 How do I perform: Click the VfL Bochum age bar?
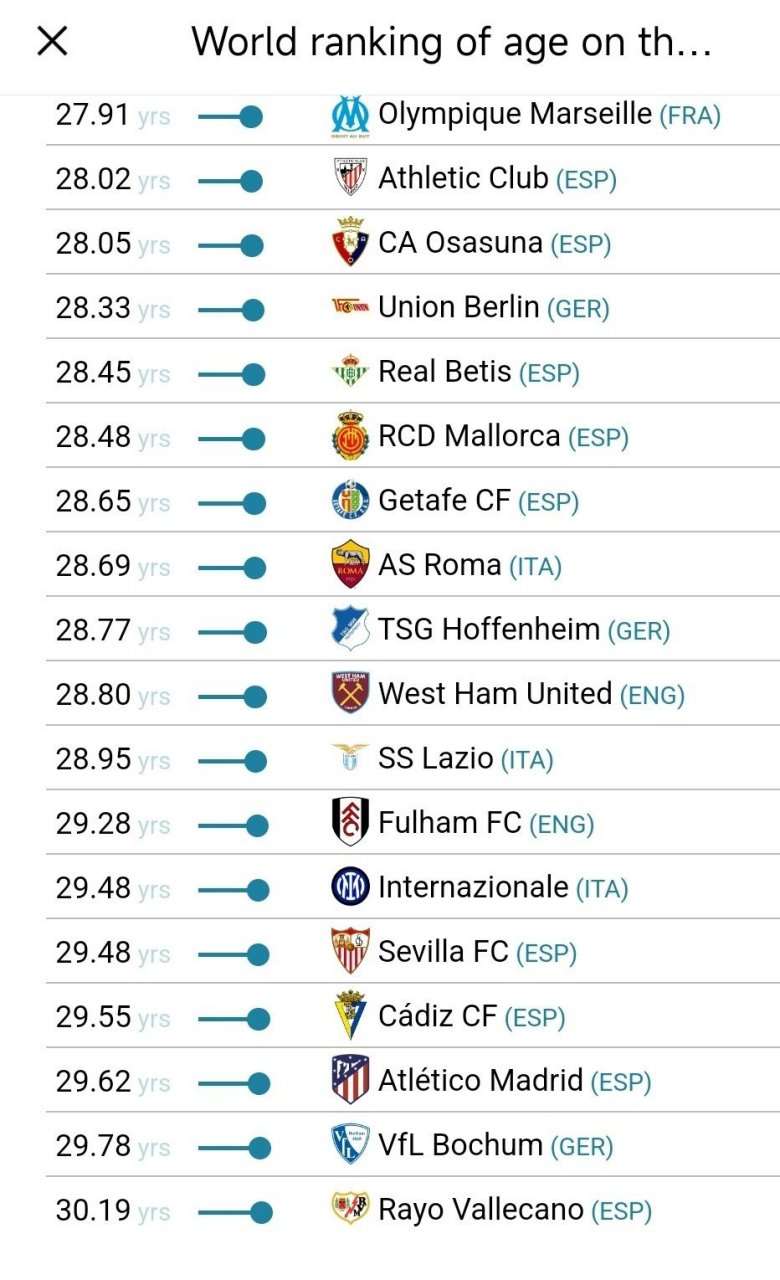point(234,1148)
